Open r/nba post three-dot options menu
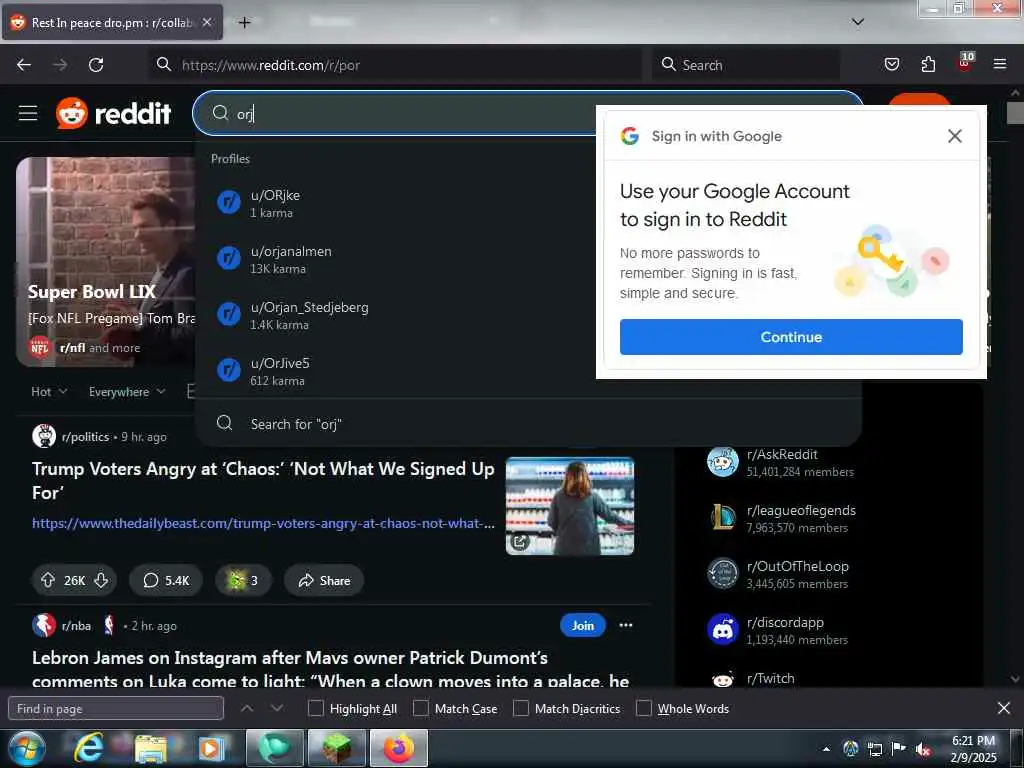The width and height of the screenshot is (1024, 768). point(626,625)
